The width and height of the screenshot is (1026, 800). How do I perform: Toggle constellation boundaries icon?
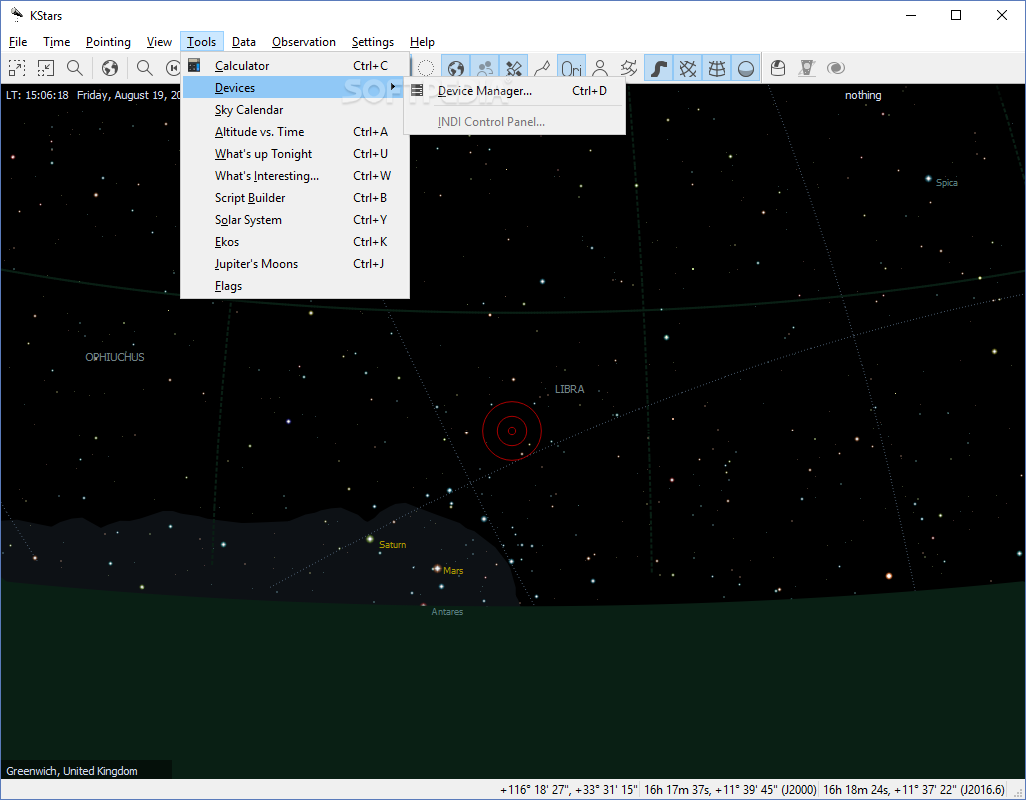click(x=629, y=68)
